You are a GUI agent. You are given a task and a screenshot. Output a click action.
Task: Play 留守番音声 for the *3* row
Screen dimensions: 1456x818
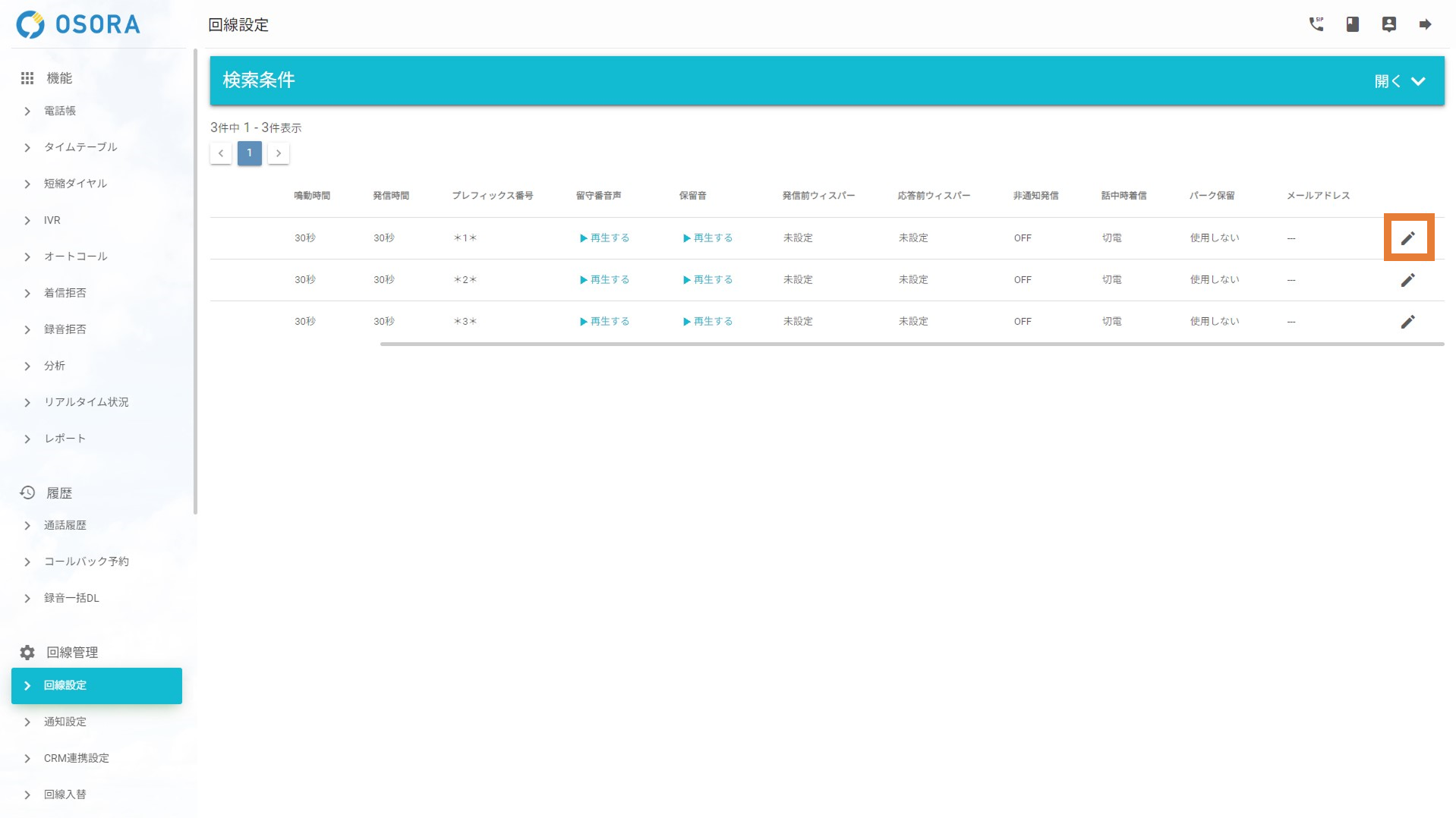coord(604,322)
